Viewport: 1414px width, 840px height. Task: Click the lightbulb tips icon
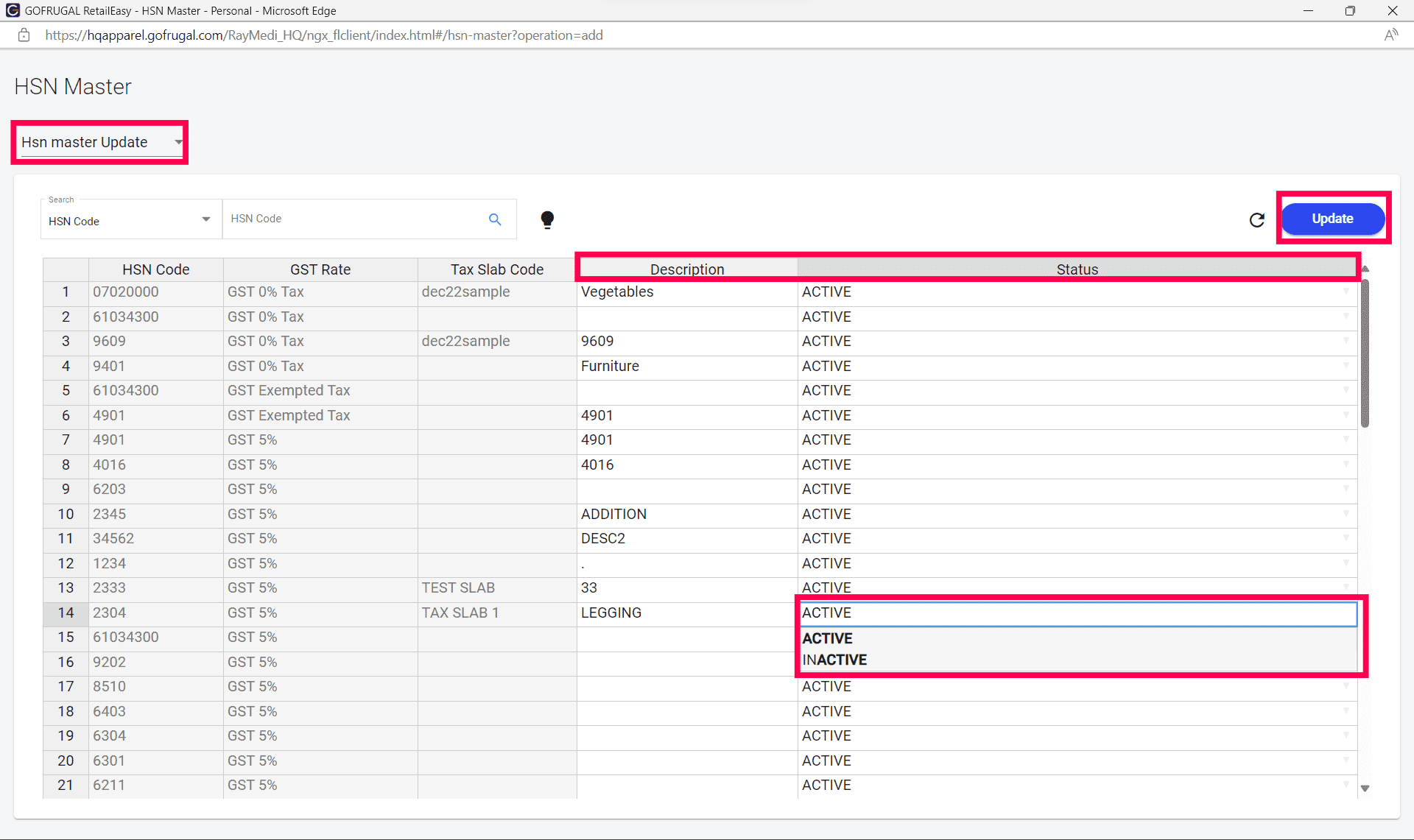[547, 219]
